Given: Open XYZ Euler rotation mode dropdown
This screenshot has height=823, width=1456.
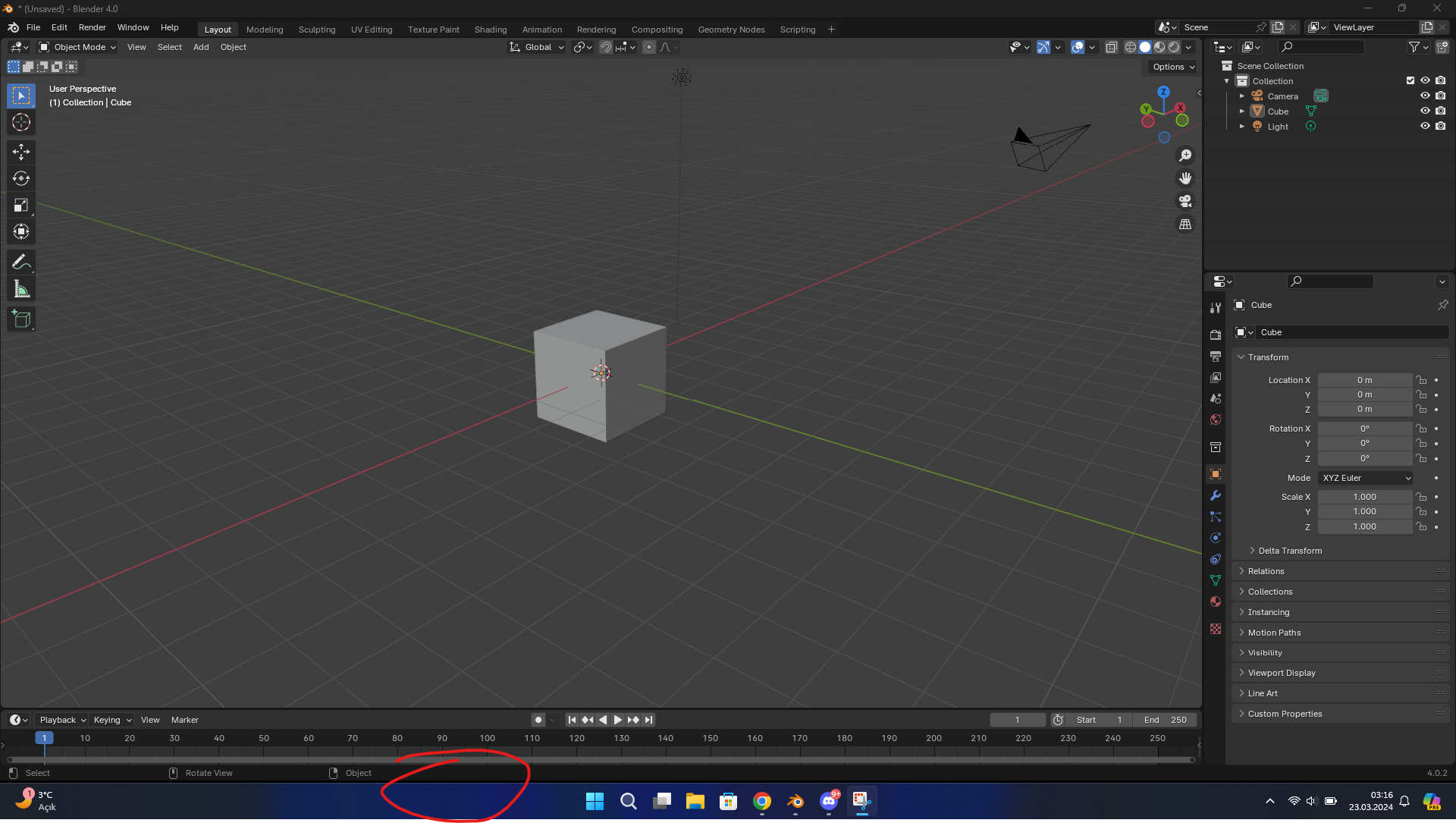Looking at the screenshot, I should tap(1365, 478).
